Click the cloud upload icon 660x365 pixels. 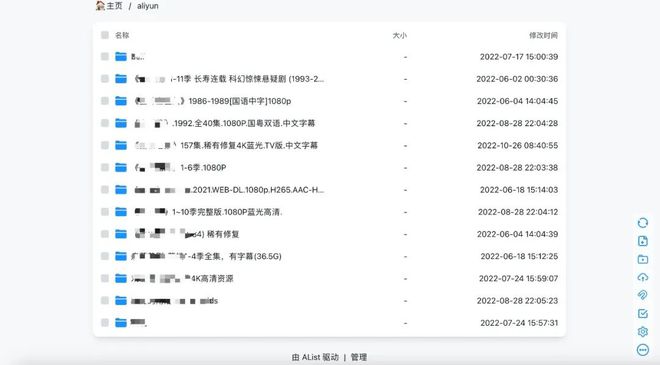click(x=643, y=277)
